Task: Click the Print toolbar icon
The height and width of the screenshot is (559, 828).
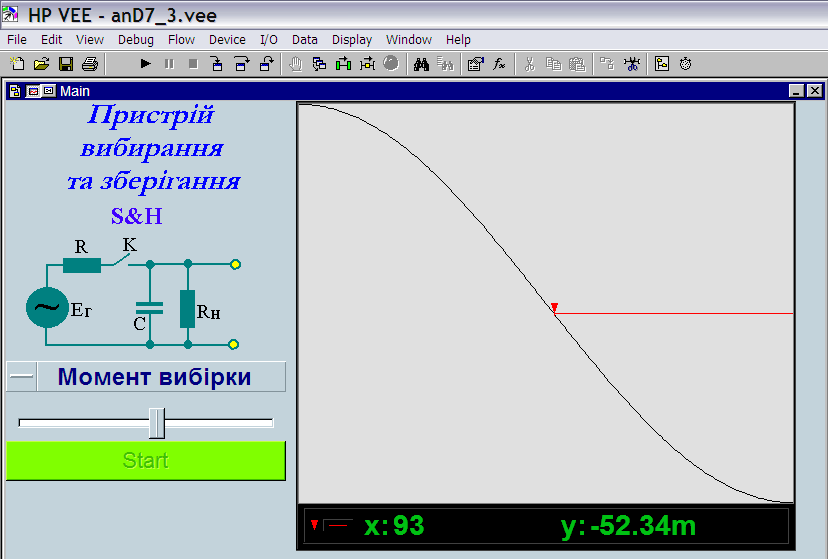Action: click(x=90, y=64)
